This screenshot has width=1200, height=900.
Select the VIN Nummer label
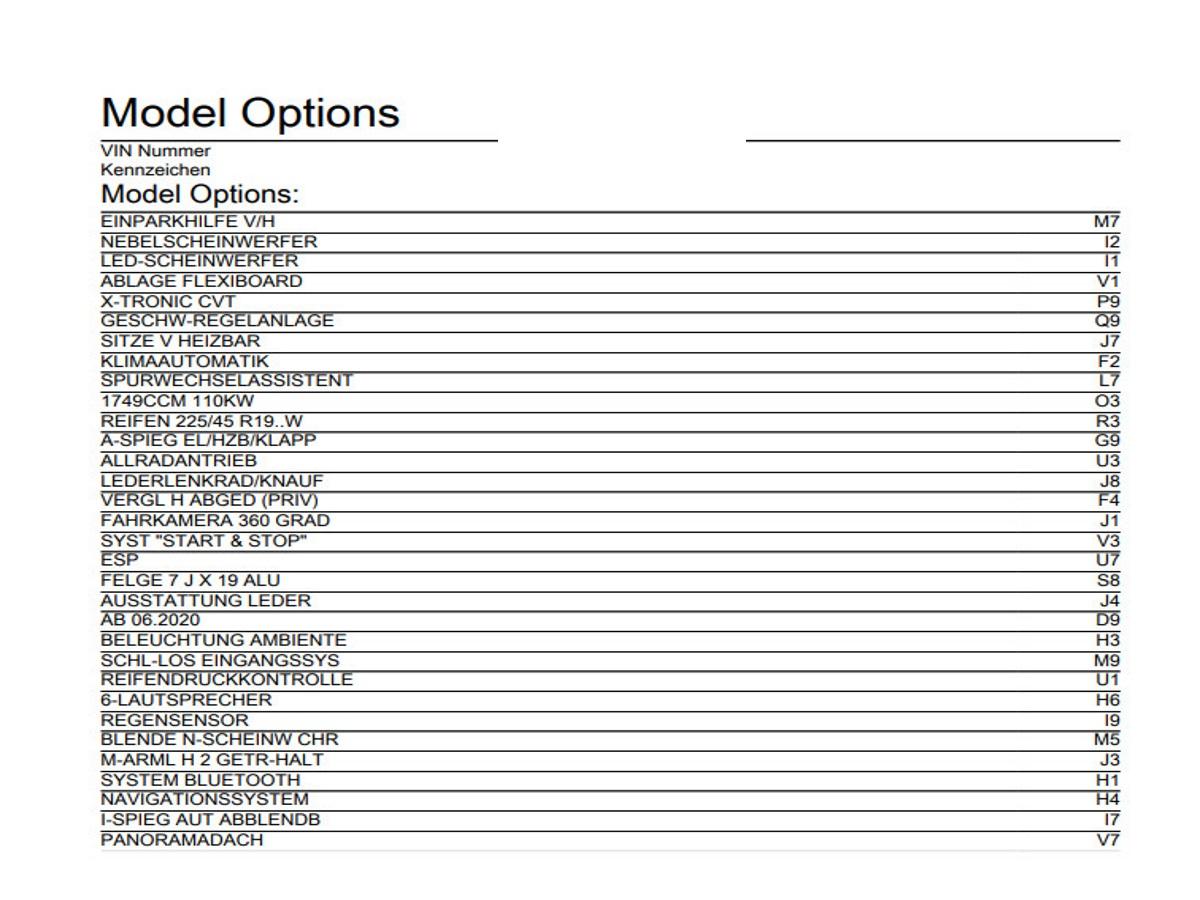pos(156,151)
